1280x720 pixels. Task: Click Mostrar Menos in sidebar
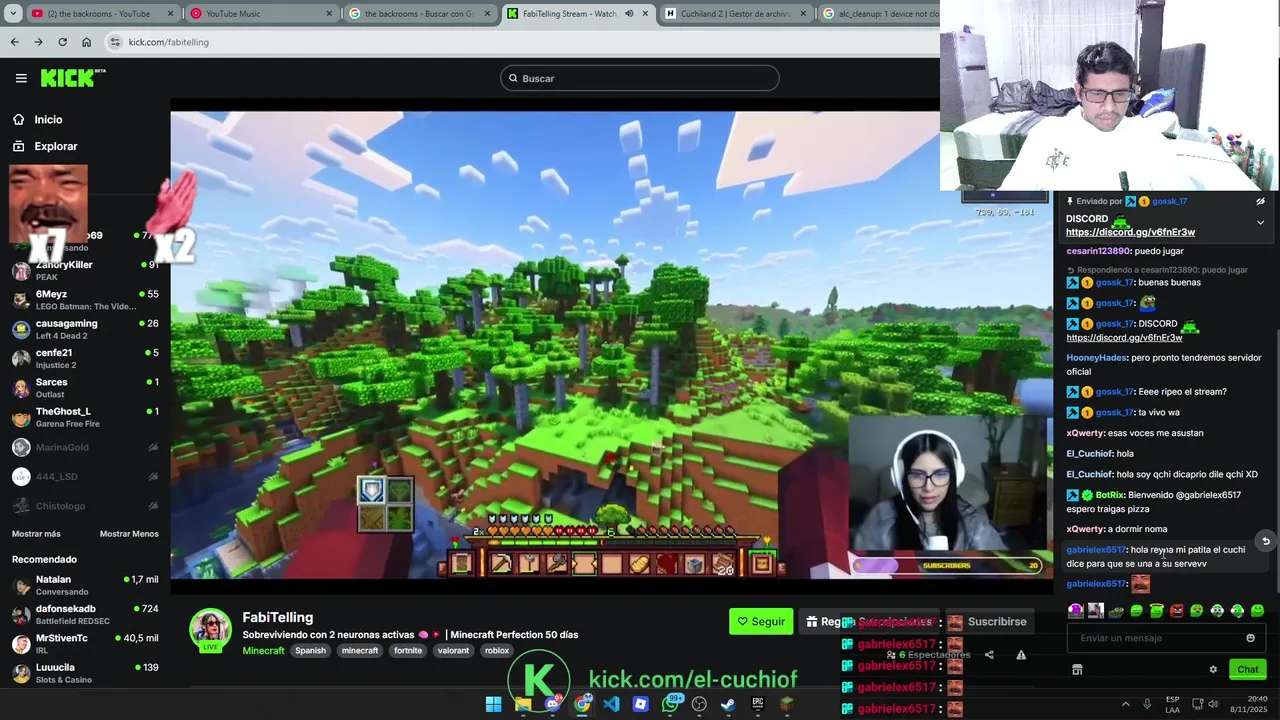[129, 534]
